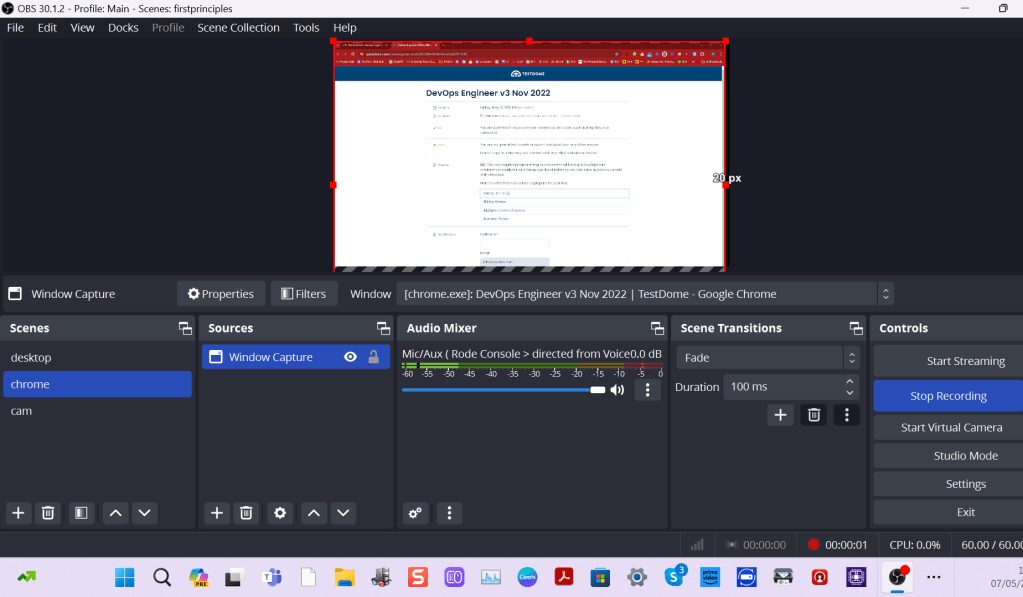Image resolution: width=1023 pixels, height=597 pixels.
Task: Move source up in Sources panel
Action: pyautogui.click(x=314, y=513)
